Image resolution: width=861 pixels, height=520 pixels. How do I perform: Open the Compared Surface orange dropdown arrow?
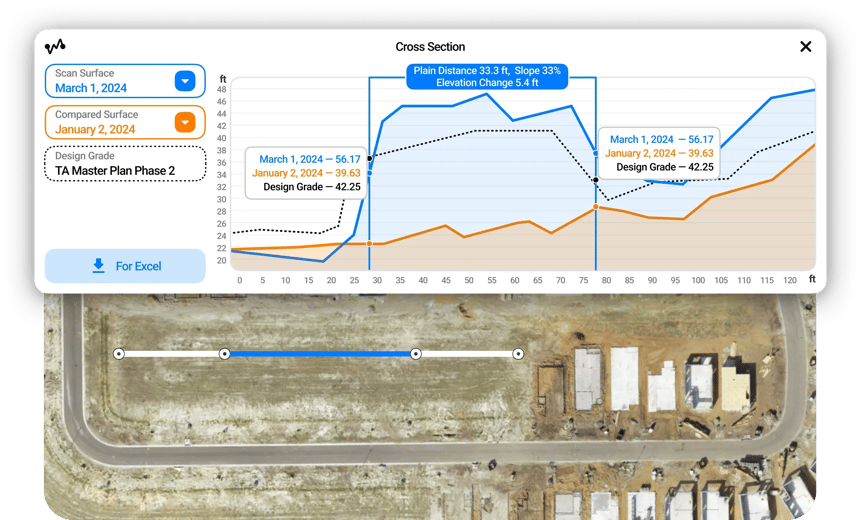pos(185,122)
